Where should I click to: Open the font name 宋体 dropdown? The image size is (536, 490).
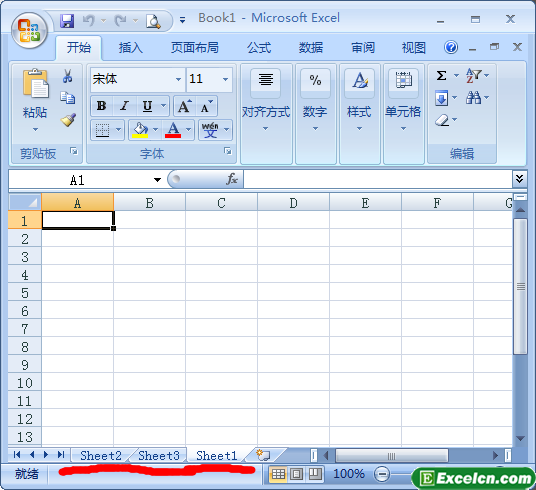178,79
